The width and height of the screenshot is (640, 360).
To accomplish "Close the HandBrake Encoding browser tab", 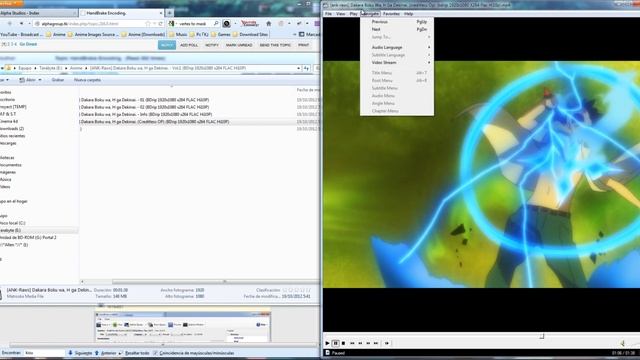I will click(x=161, y=13).
